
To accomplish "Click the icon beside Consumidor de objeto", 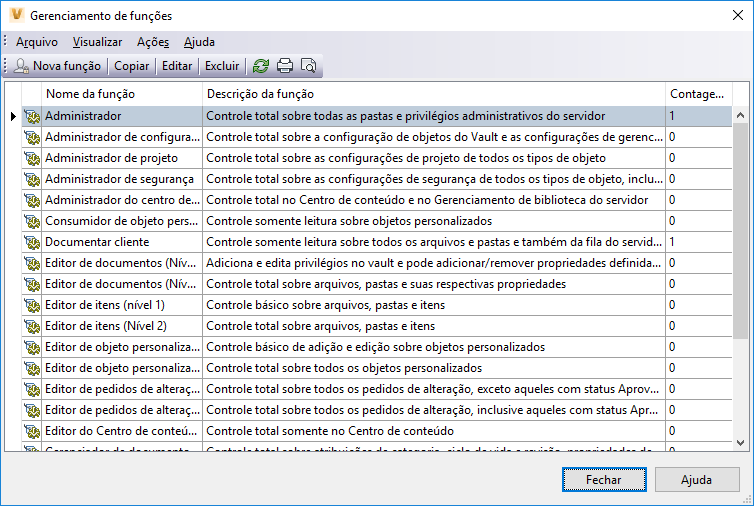I will click(31, 221).
